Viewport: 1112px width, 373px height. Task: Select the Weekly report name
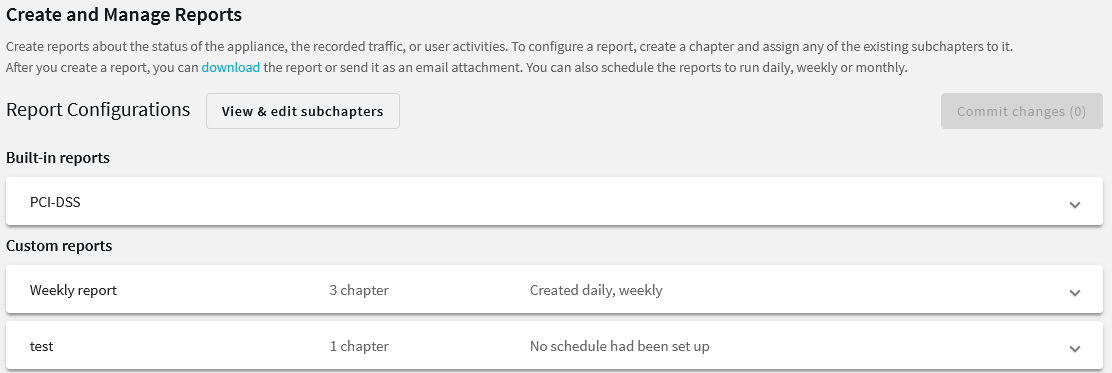click(73, 290)
